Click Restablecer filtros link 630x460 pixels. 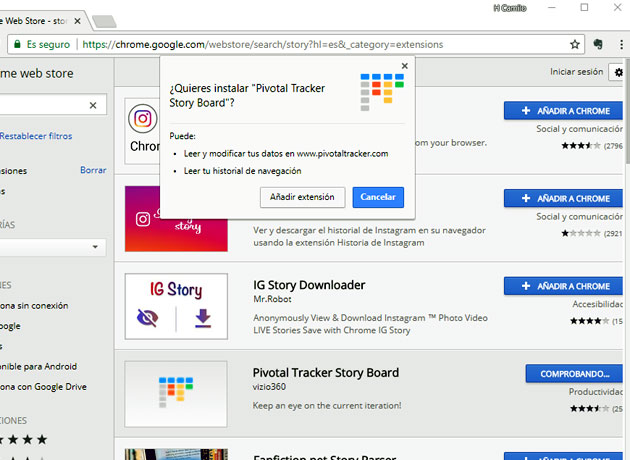point(36,136)
